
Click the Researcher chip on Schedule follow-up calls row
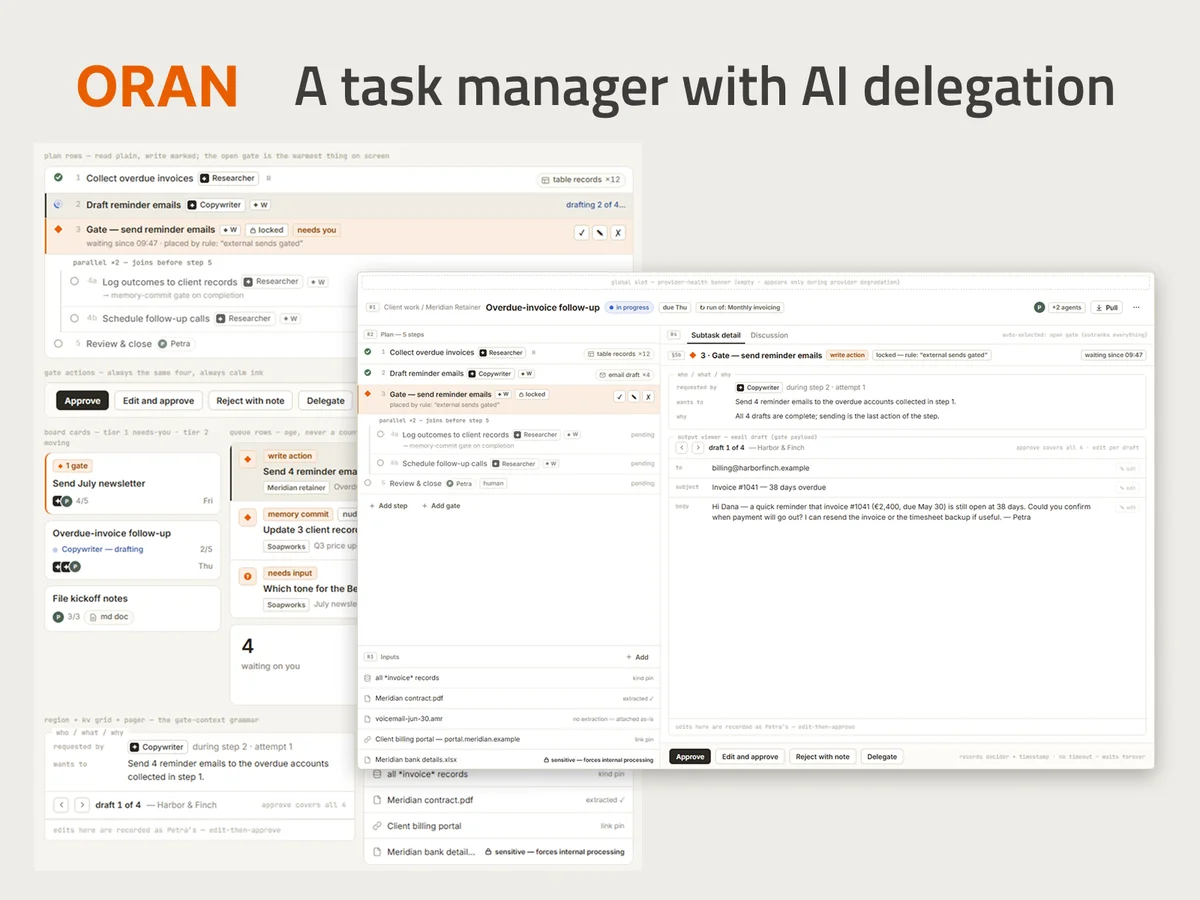coord(514,464)
